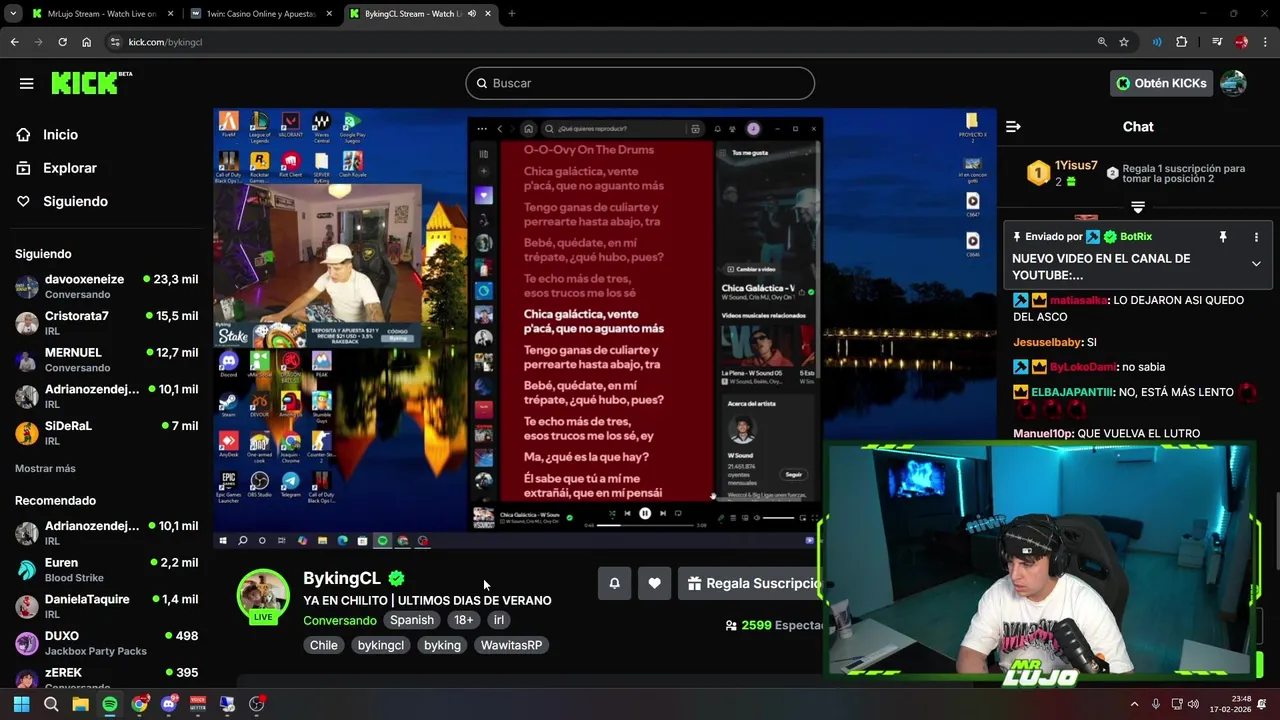Show hidden system tray icons

1134,704
